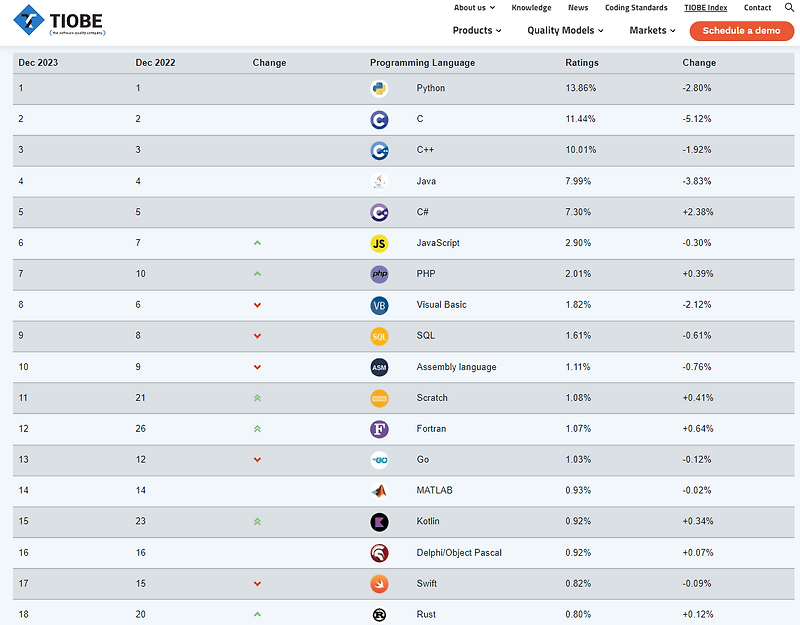Click the PHP logo icon
800x625 pixels.
pyautogui.click(x=379, y=274)
